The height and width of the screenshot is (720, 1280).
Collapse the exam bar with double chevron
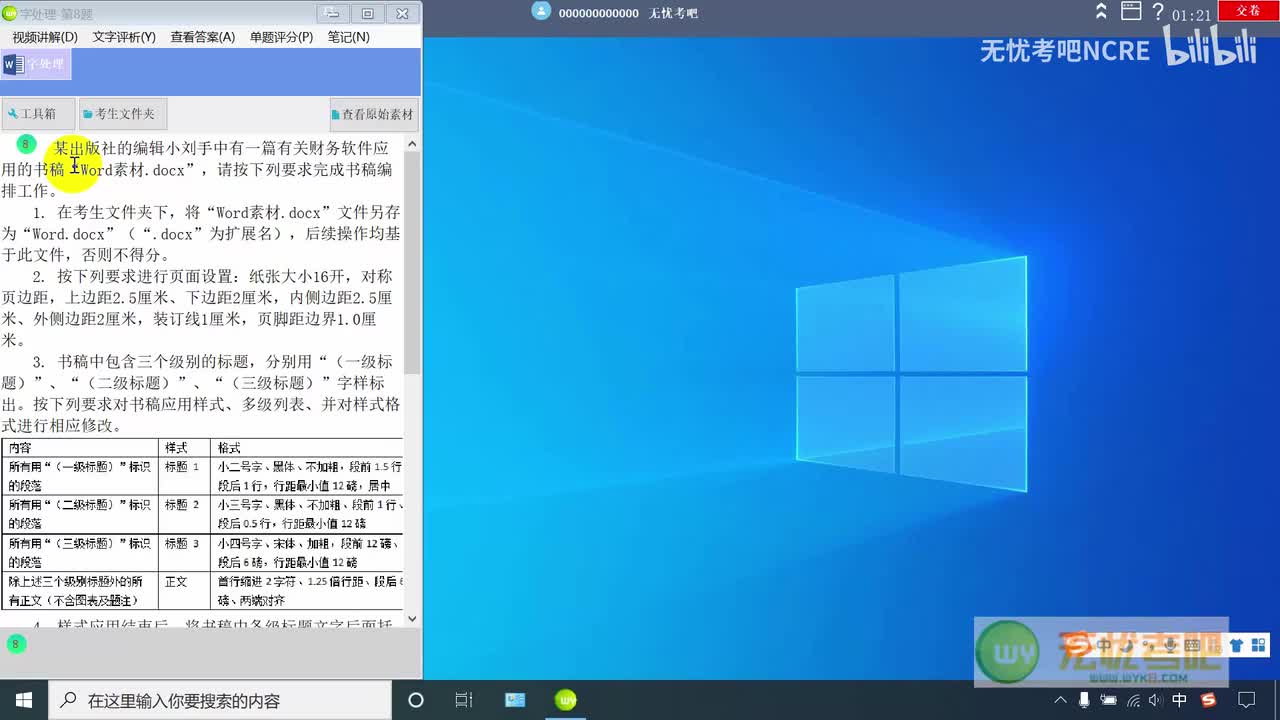pos(1101,11)
